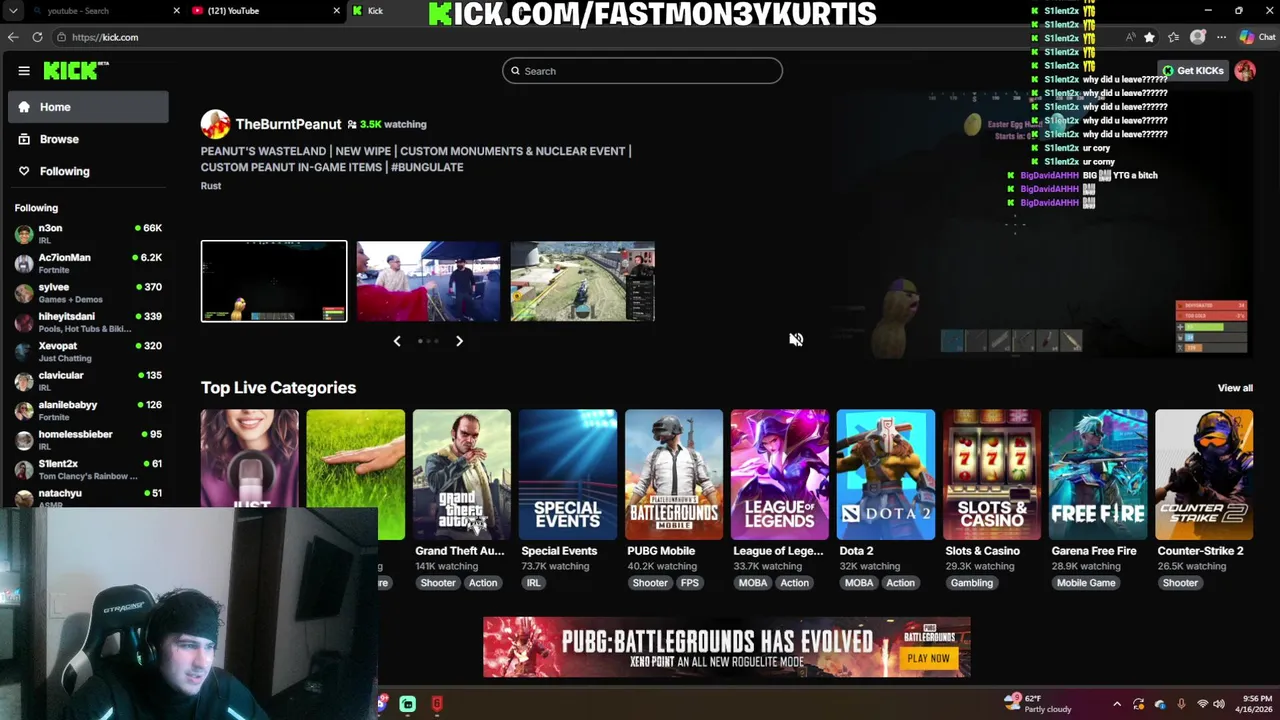Open the Kick hamburger sidebar menu
The image size is (1280, 720).
[x=24, y=71]
